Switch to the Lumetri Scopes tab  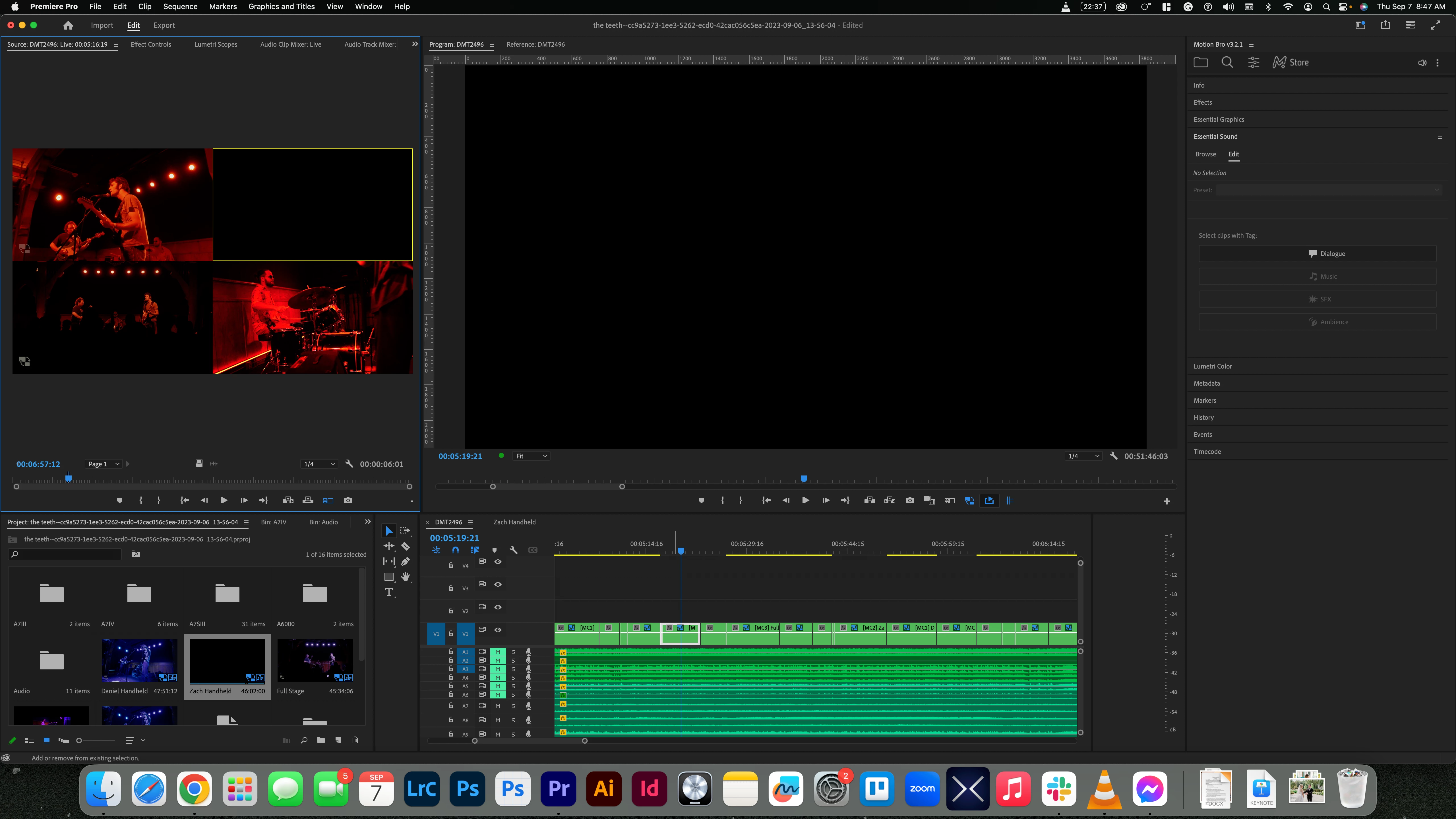215,44
